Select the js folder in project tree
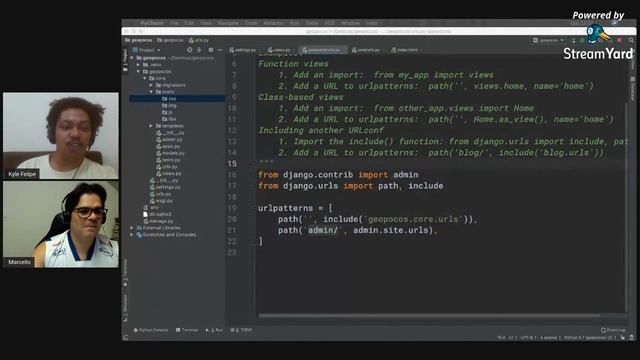The width and height of the screenshot is (640, 360). (167, 112)
